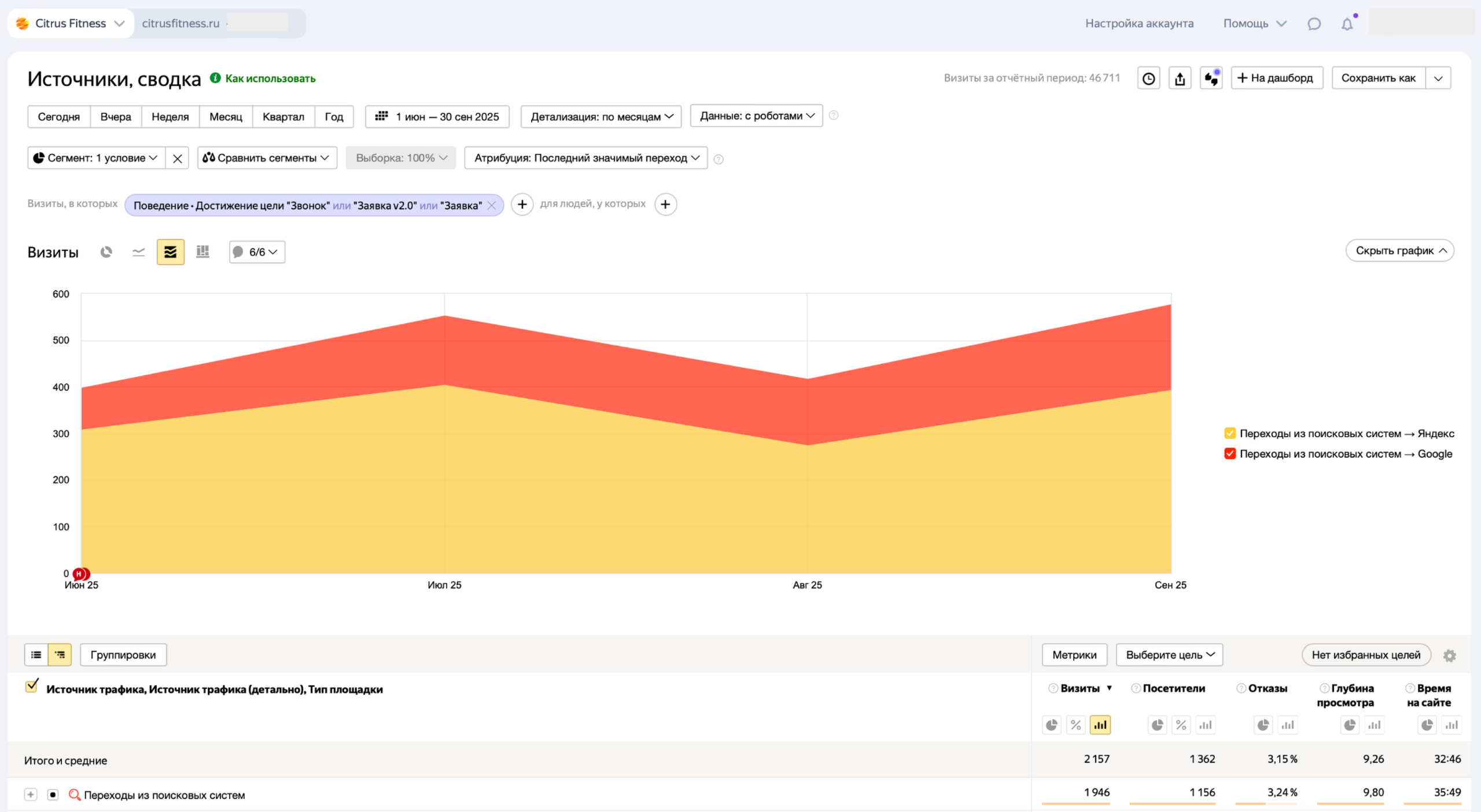
Task: Click the export report icon
Action: (x=1180, y=78)
